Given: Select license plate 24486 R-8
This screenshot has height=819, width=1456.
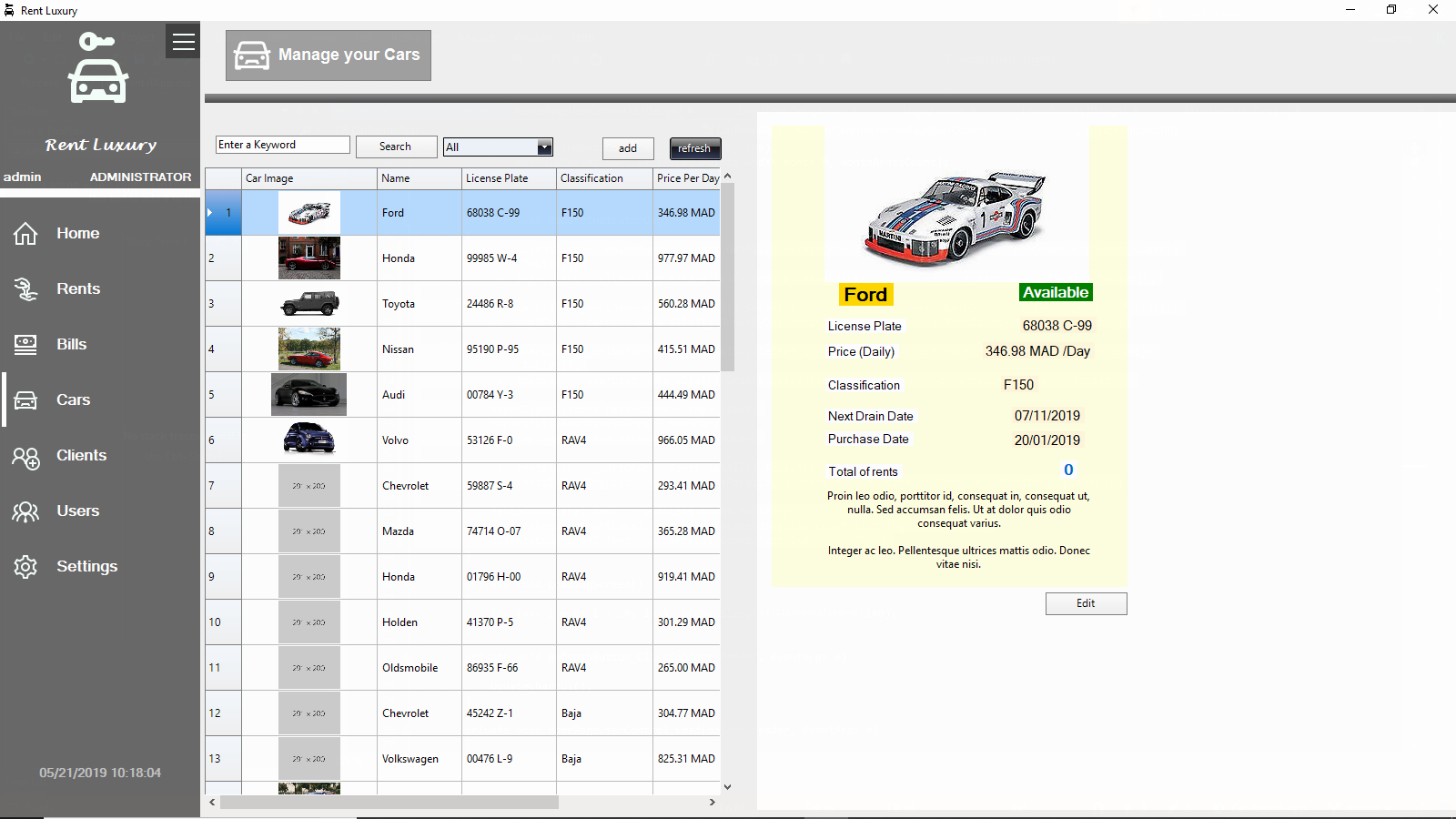Looking at the screenshot, I should (x=510, y=304).
